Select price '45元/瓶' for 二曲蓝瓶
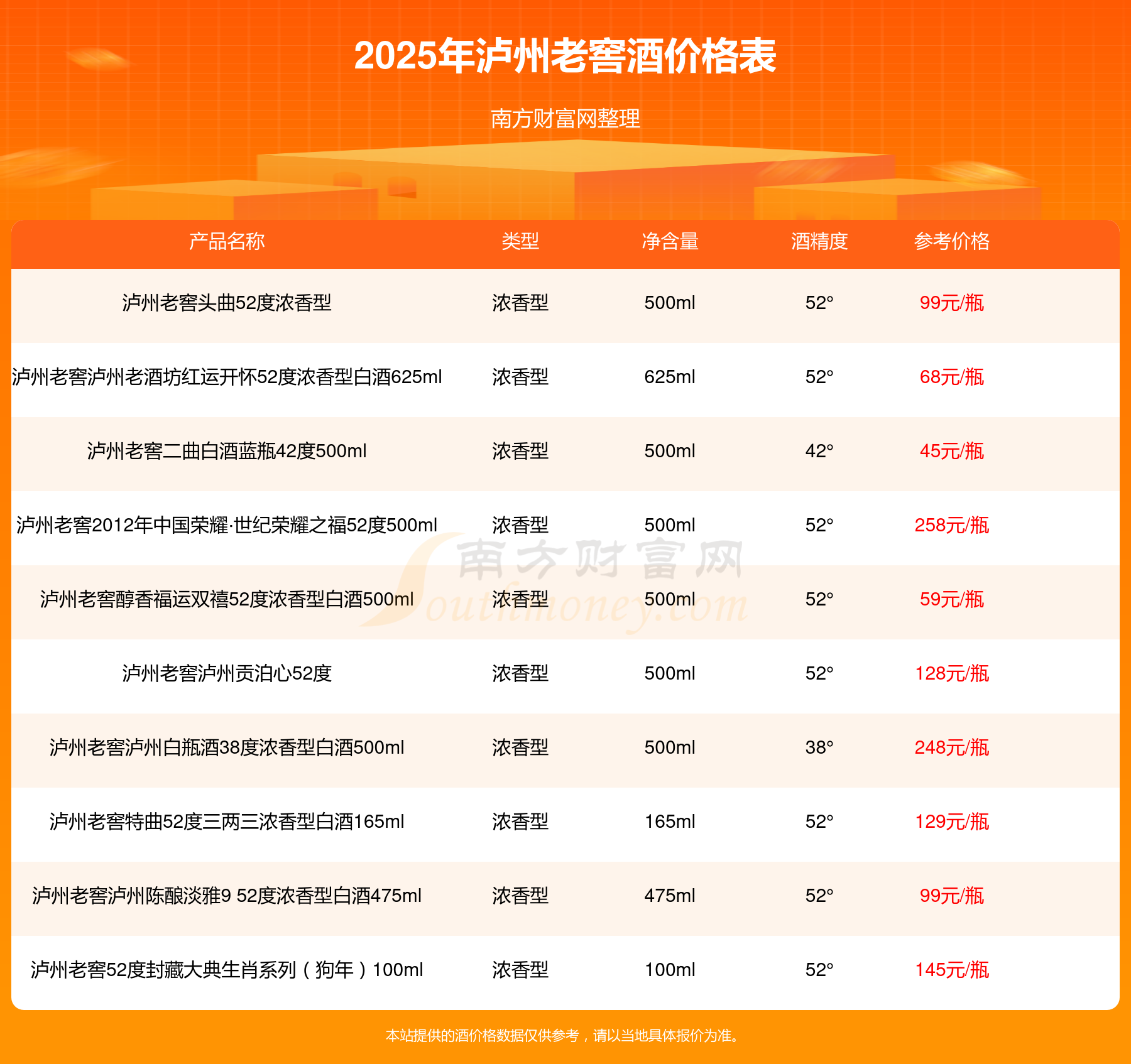 [x=952, y=451]
